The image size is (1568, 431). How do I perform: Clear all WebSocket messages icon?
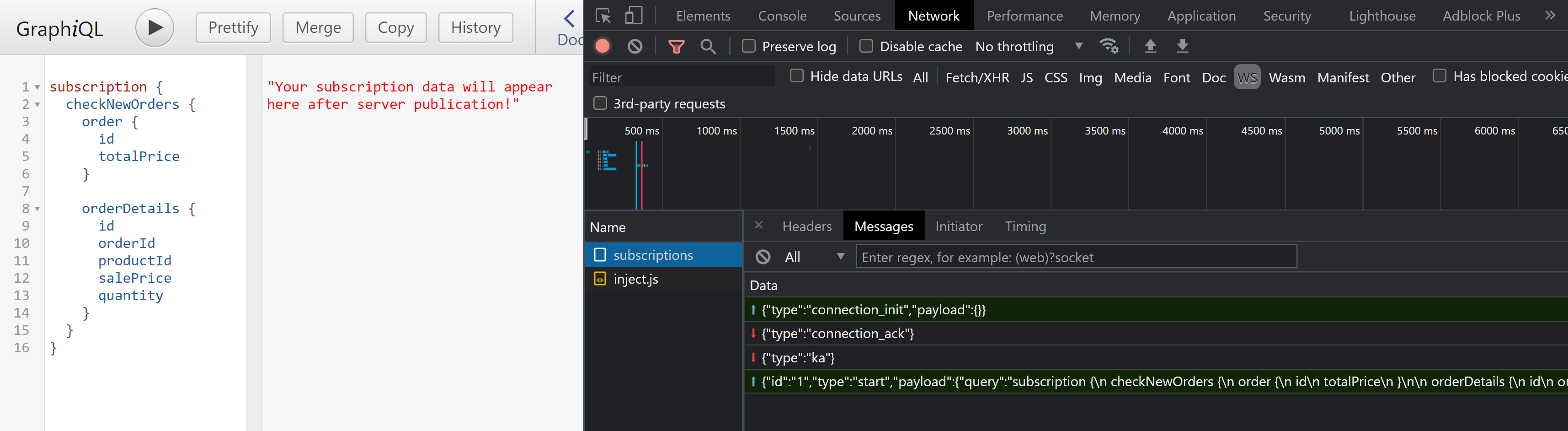pos(763,257)
